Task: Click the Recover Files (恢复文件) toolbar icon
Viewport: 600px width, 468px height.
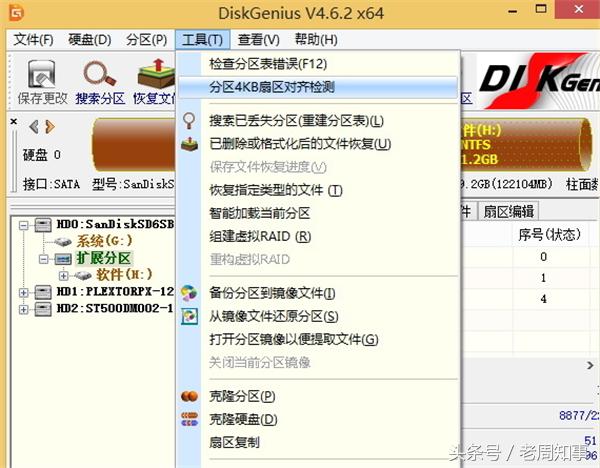Action: (156, 73)
